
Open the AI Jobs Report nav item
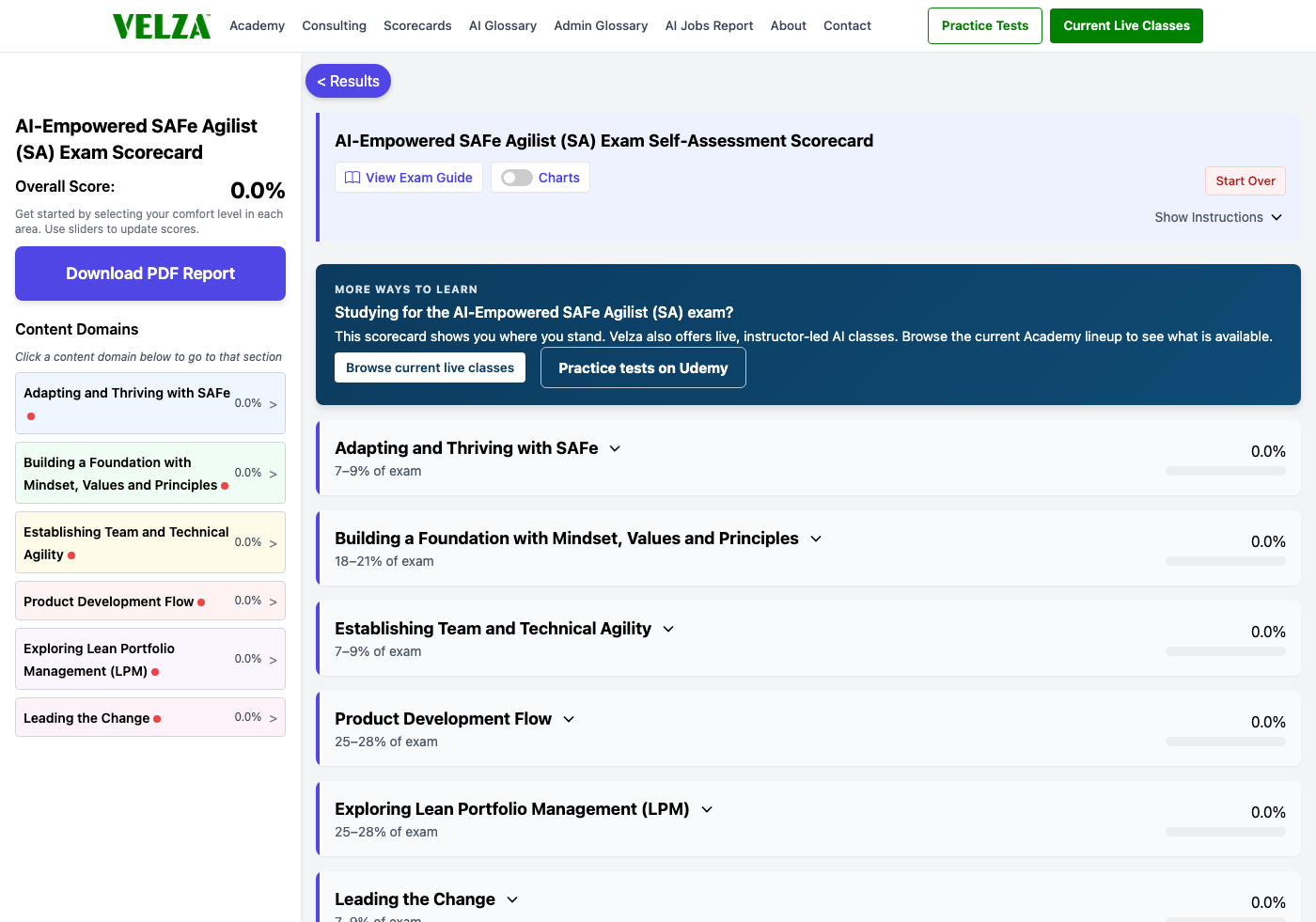[709, 26]
